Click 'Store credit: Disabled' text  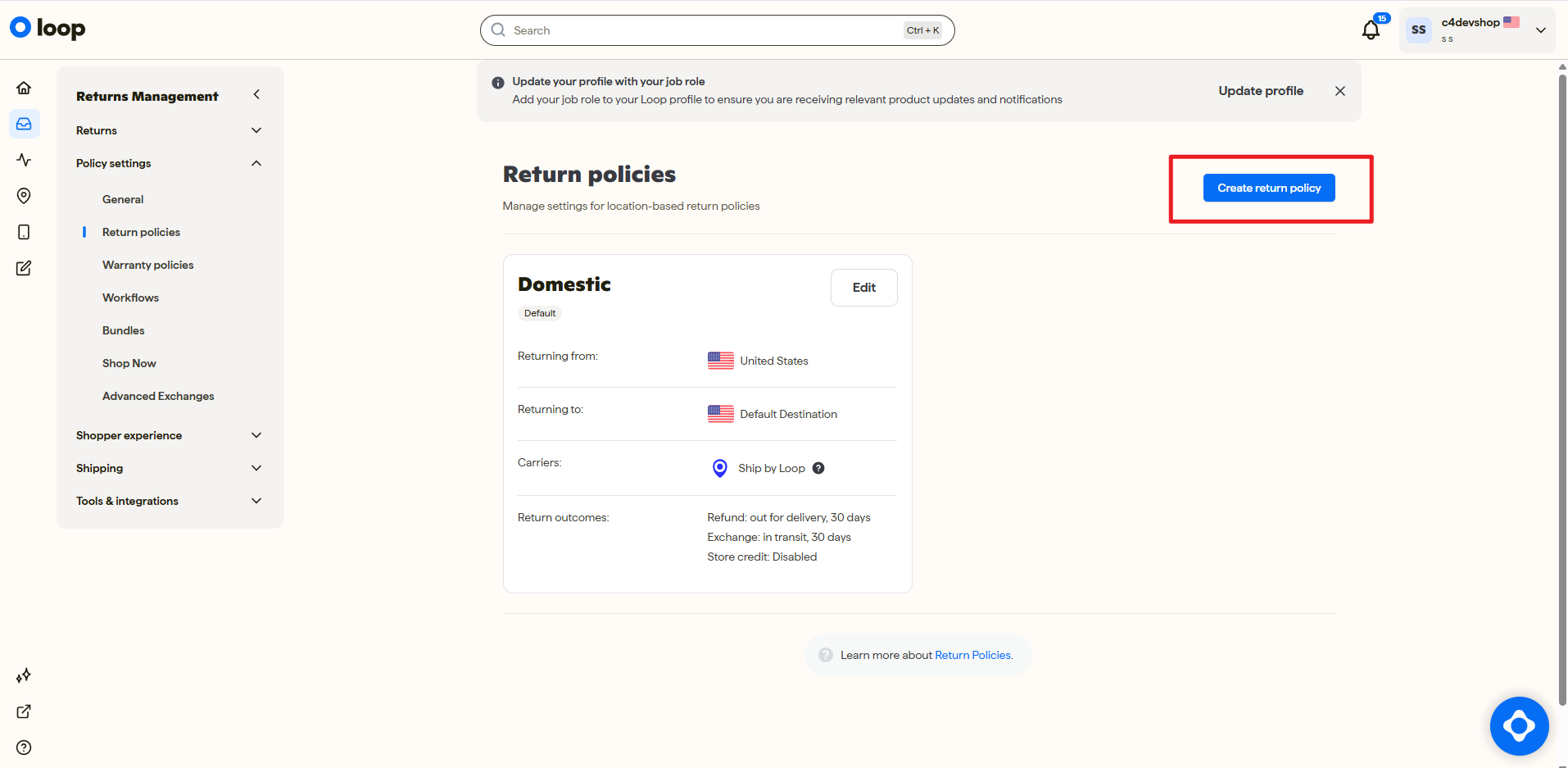coord(762,557)
